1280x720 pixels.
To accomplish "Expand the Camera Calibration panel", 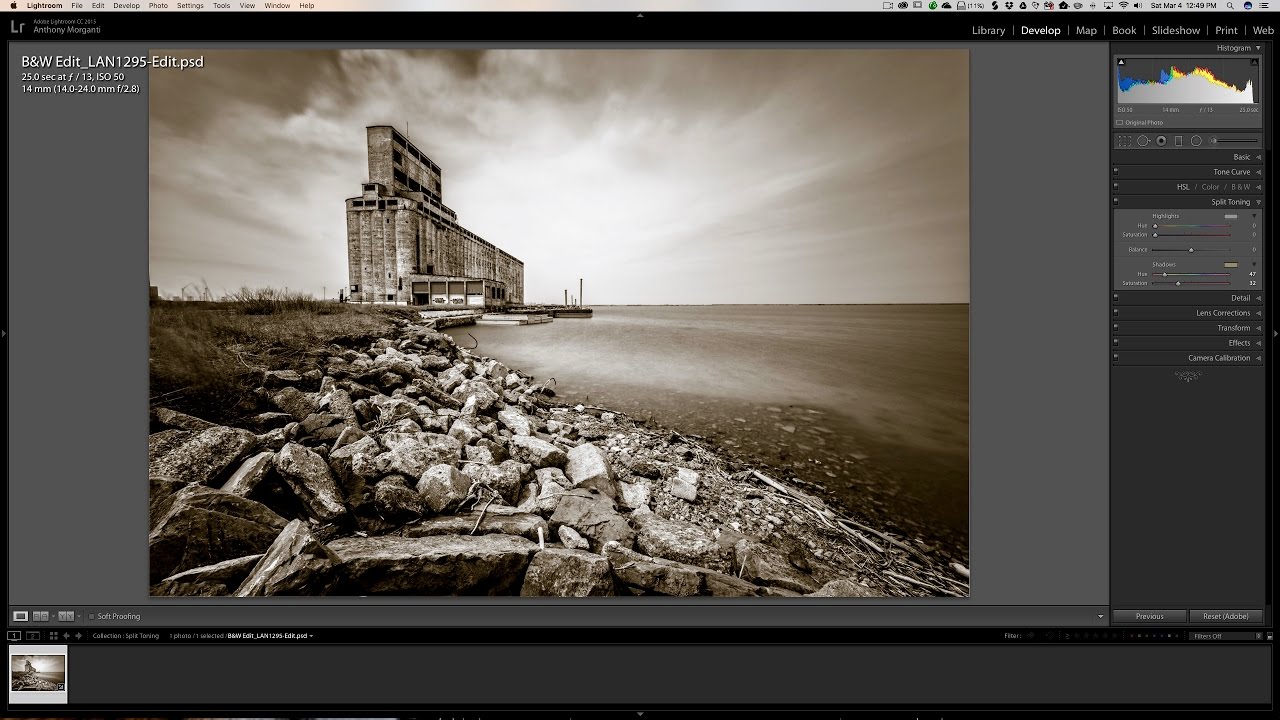I will 1258,358.
